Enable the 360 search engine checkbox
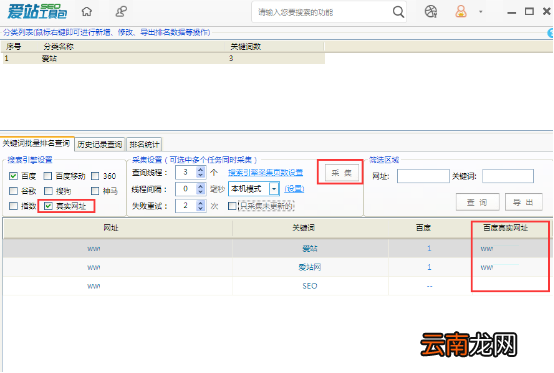Screen dimensions: 554x373 [95, 176]
